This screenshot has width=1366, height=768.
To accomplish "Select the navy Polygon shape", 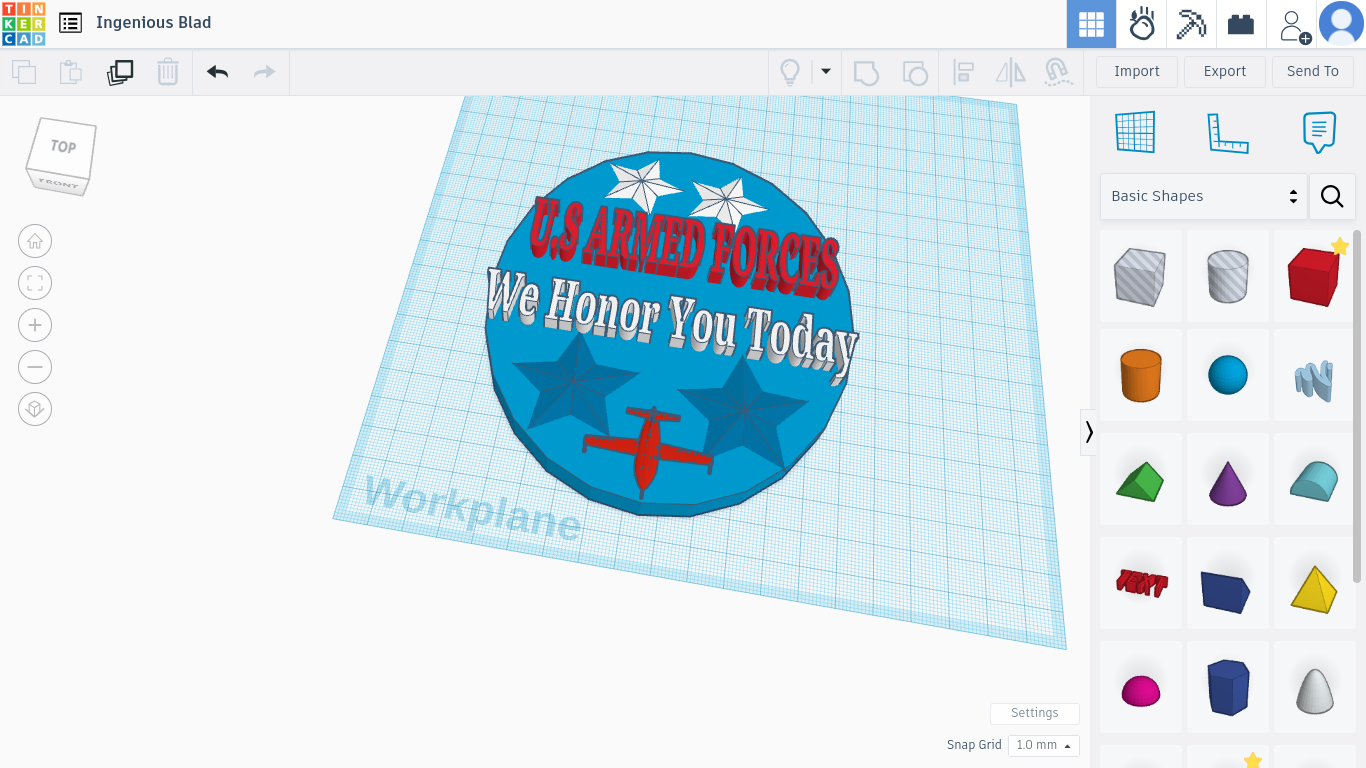I will tap(1227, 687).
